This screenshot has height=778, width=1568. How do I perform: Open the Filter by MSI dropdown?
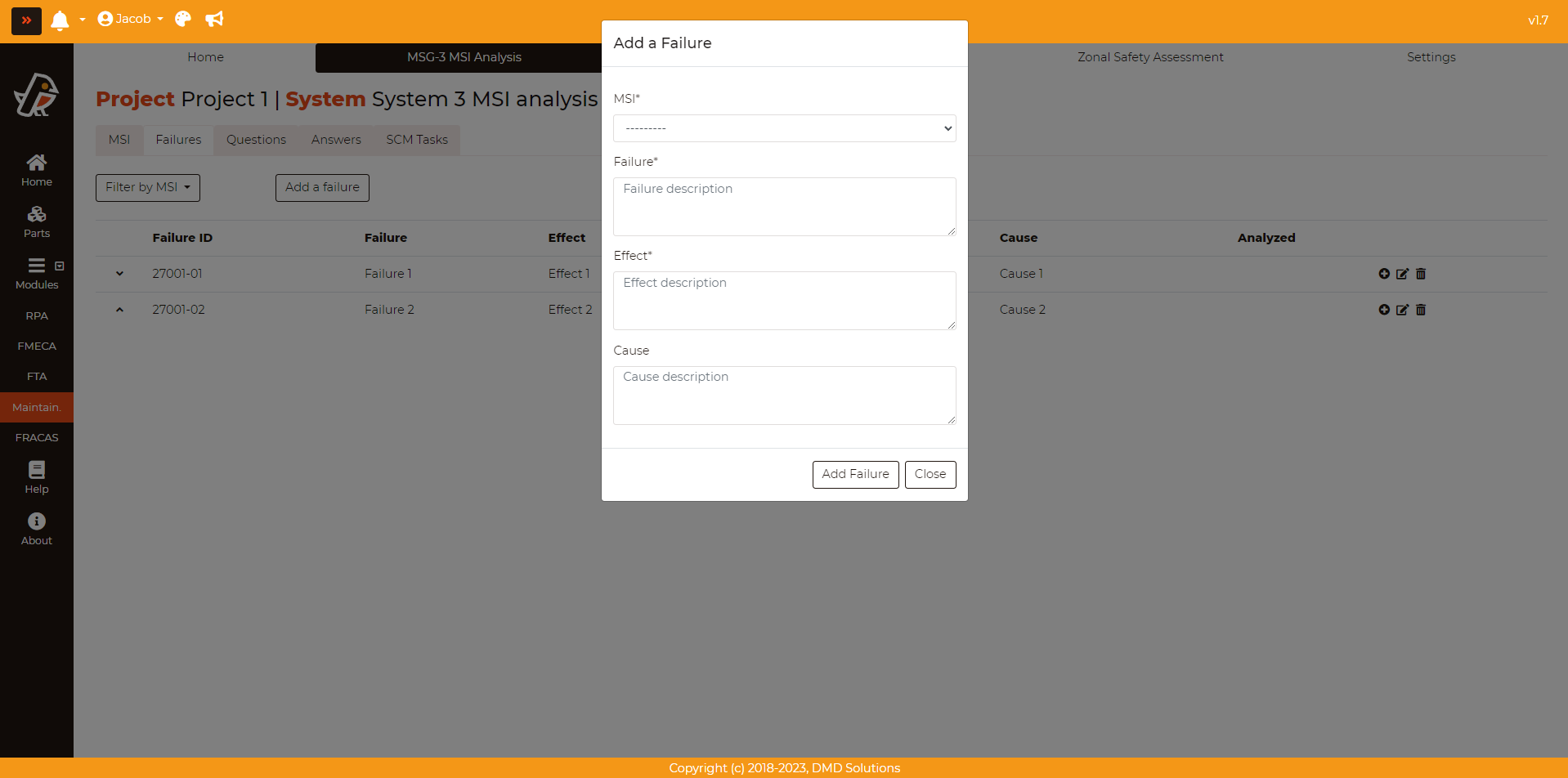pos(148,187)
